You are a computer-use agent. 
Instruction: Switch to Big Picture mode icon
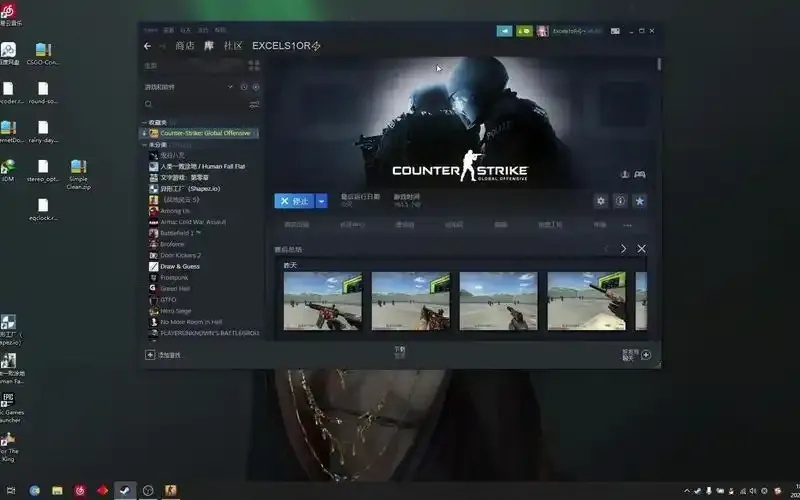tap(615, 31)
